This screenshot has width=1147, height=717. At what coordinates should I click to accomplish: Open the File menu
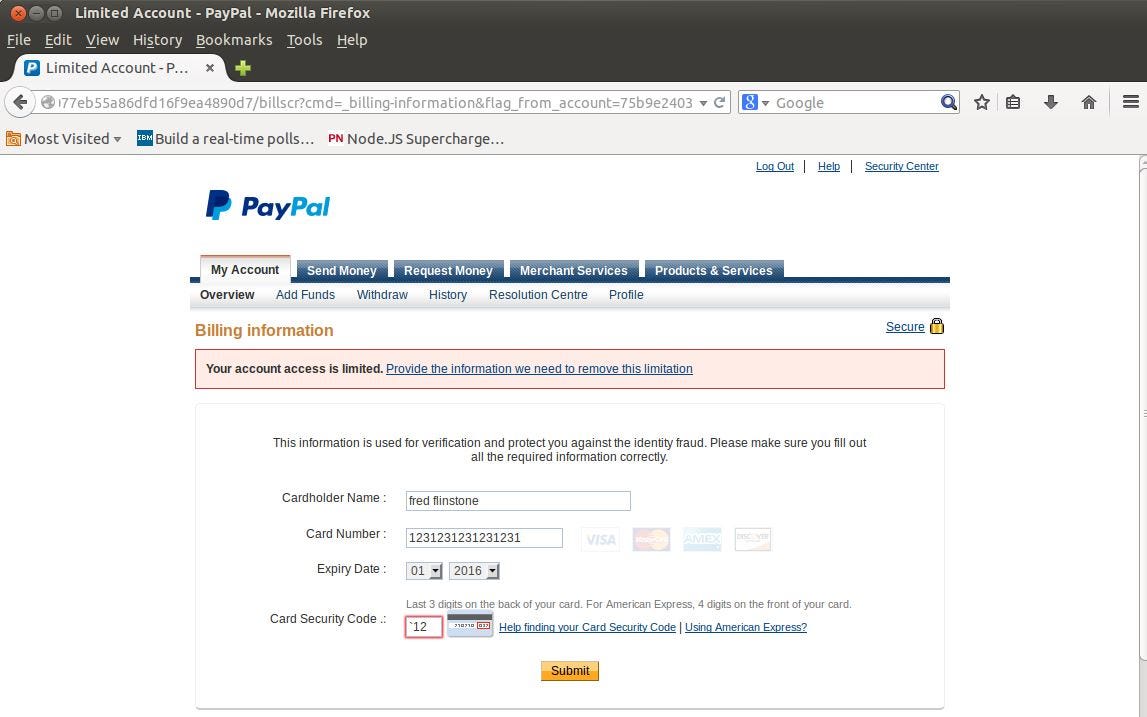coord(18,40)
